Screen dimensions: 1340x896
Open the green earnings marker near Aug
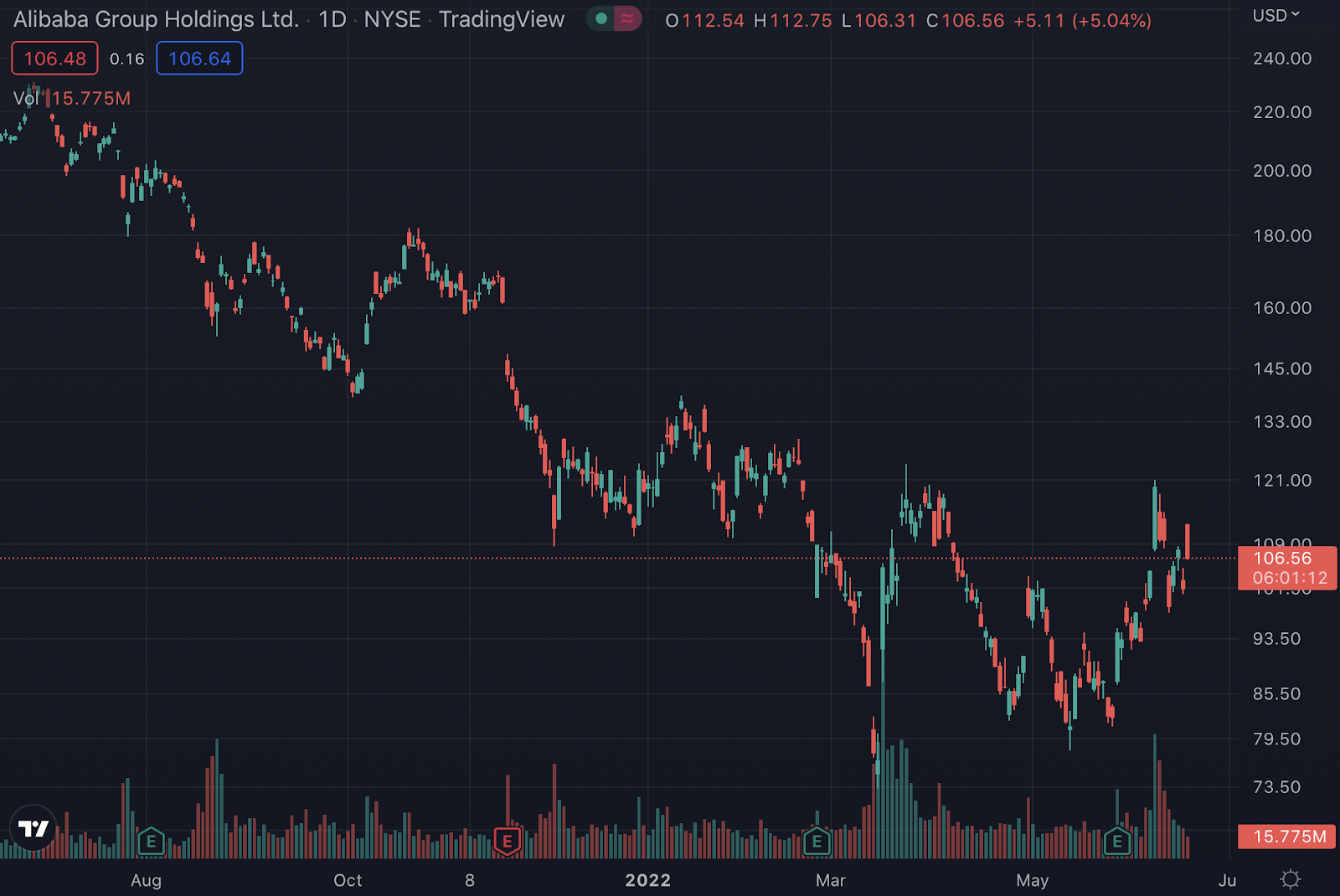click(151, 841)
